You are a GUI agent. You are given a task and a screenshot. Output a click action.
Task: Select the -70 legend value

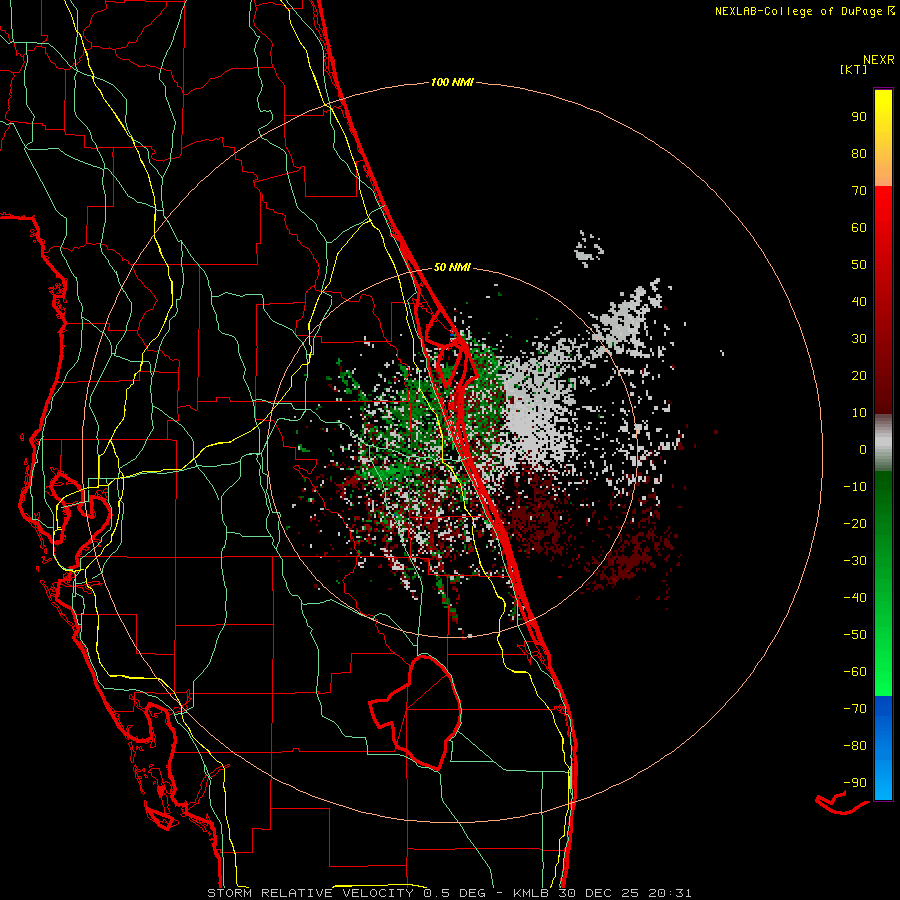point(855,709)
